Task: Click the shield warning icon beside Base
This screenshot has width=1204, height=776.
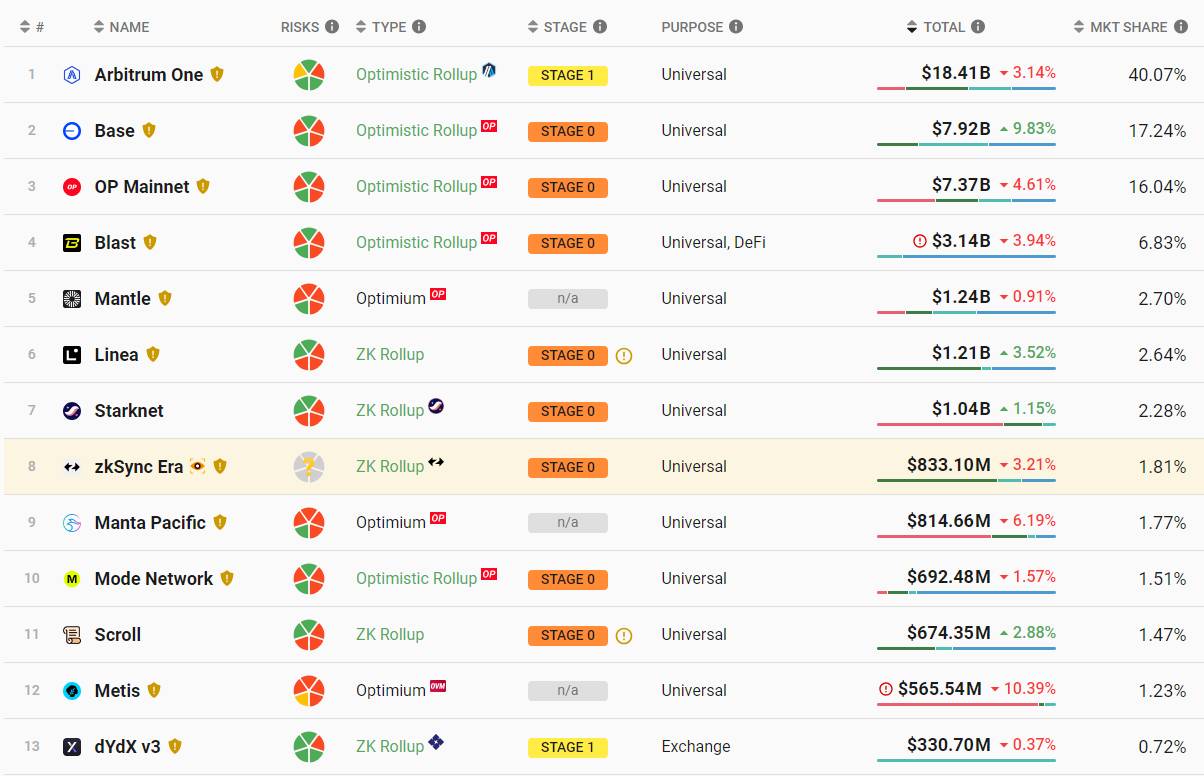Action: point(149,130)
